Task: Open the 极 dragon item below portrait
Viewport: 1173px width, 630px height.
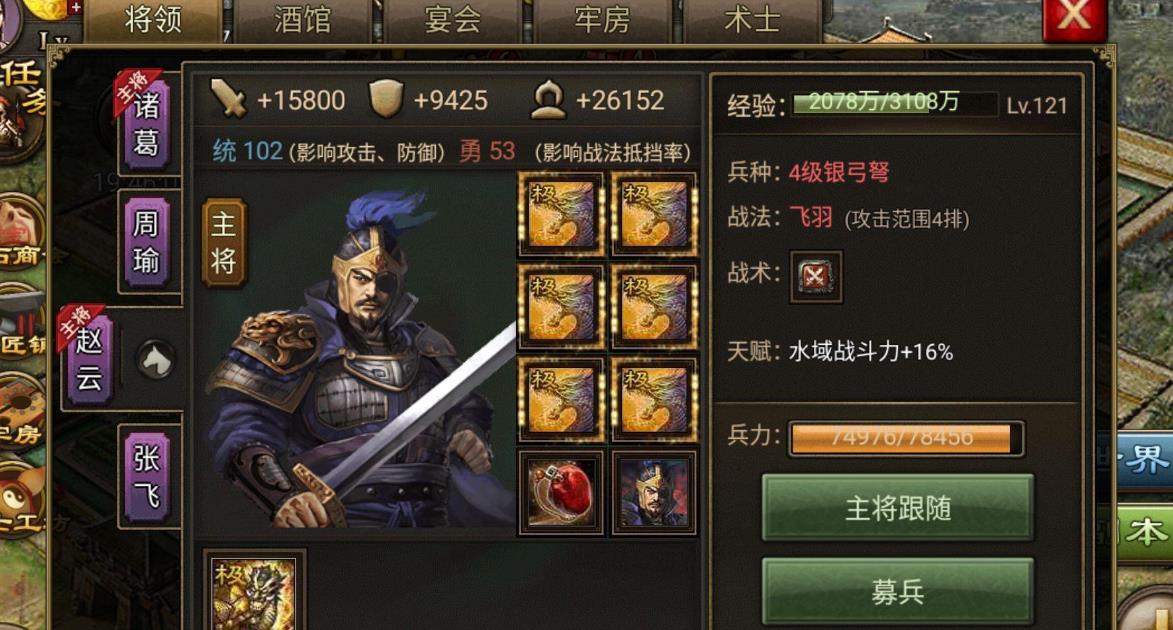Action: coord(254,591)
